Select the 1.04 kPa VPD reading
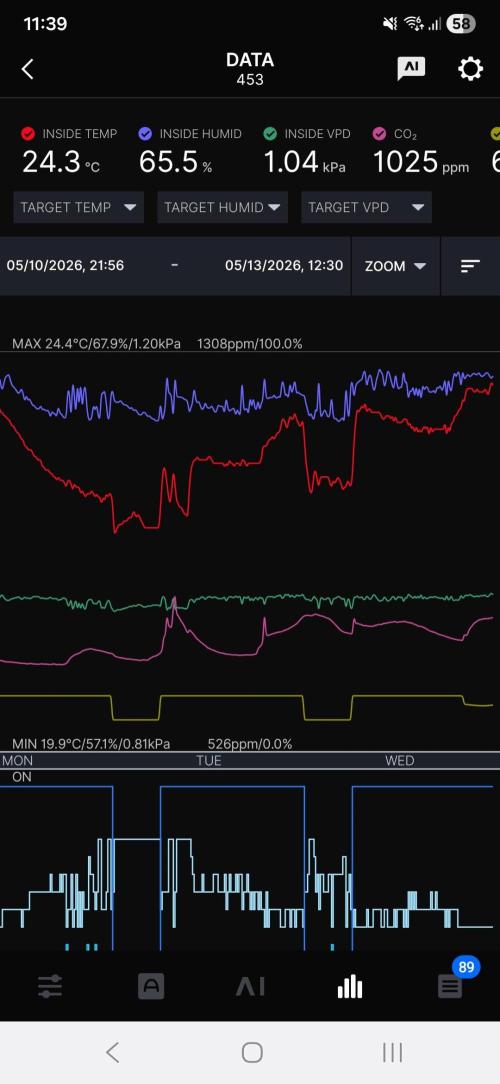 click(304, 162)
